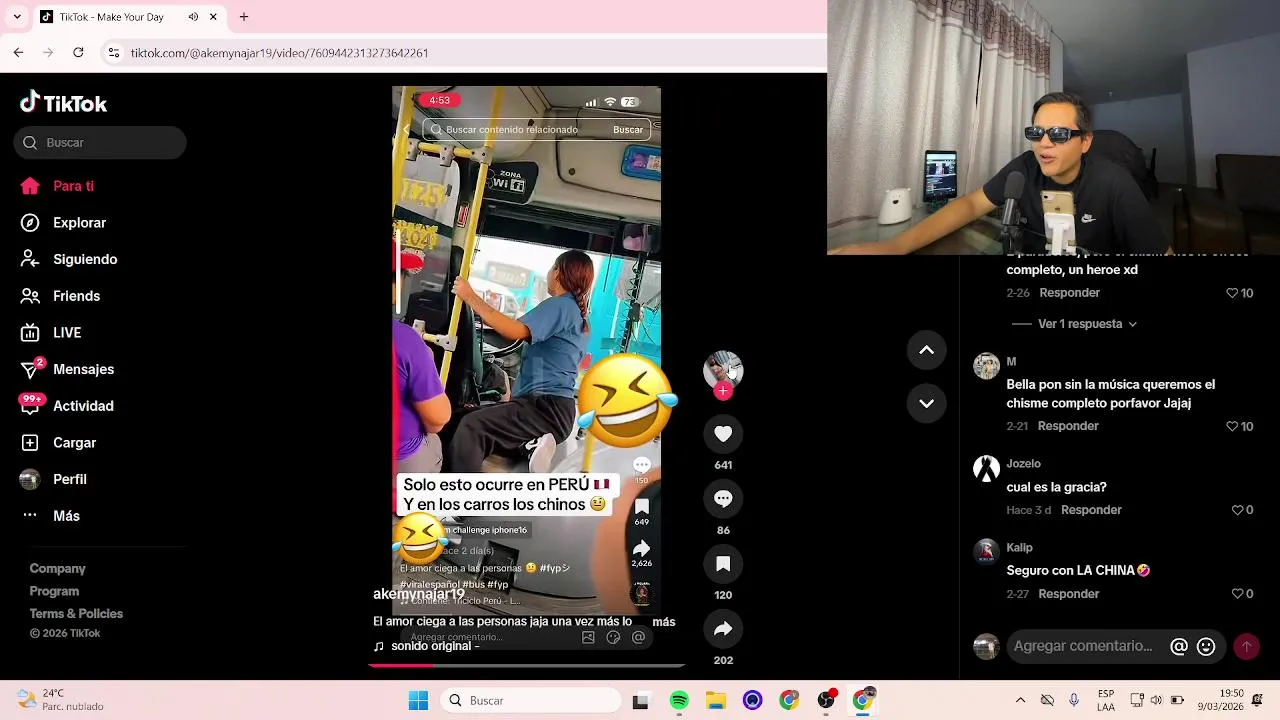Open the LIVE section
Image resolution: width=1280 pixels, height=720 pixels.
[51, 333]
